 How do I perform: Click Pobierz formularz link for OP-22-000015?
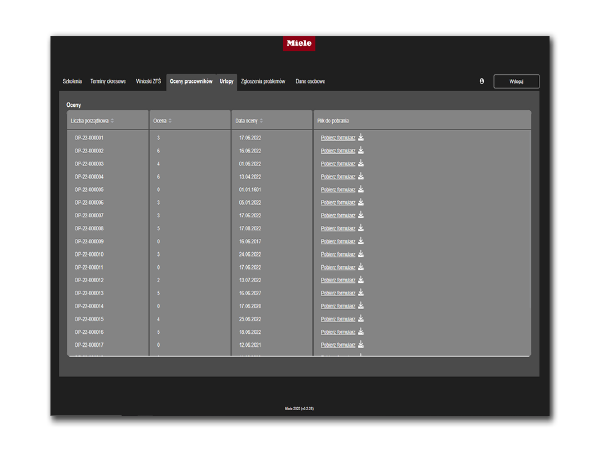(337, 319)
